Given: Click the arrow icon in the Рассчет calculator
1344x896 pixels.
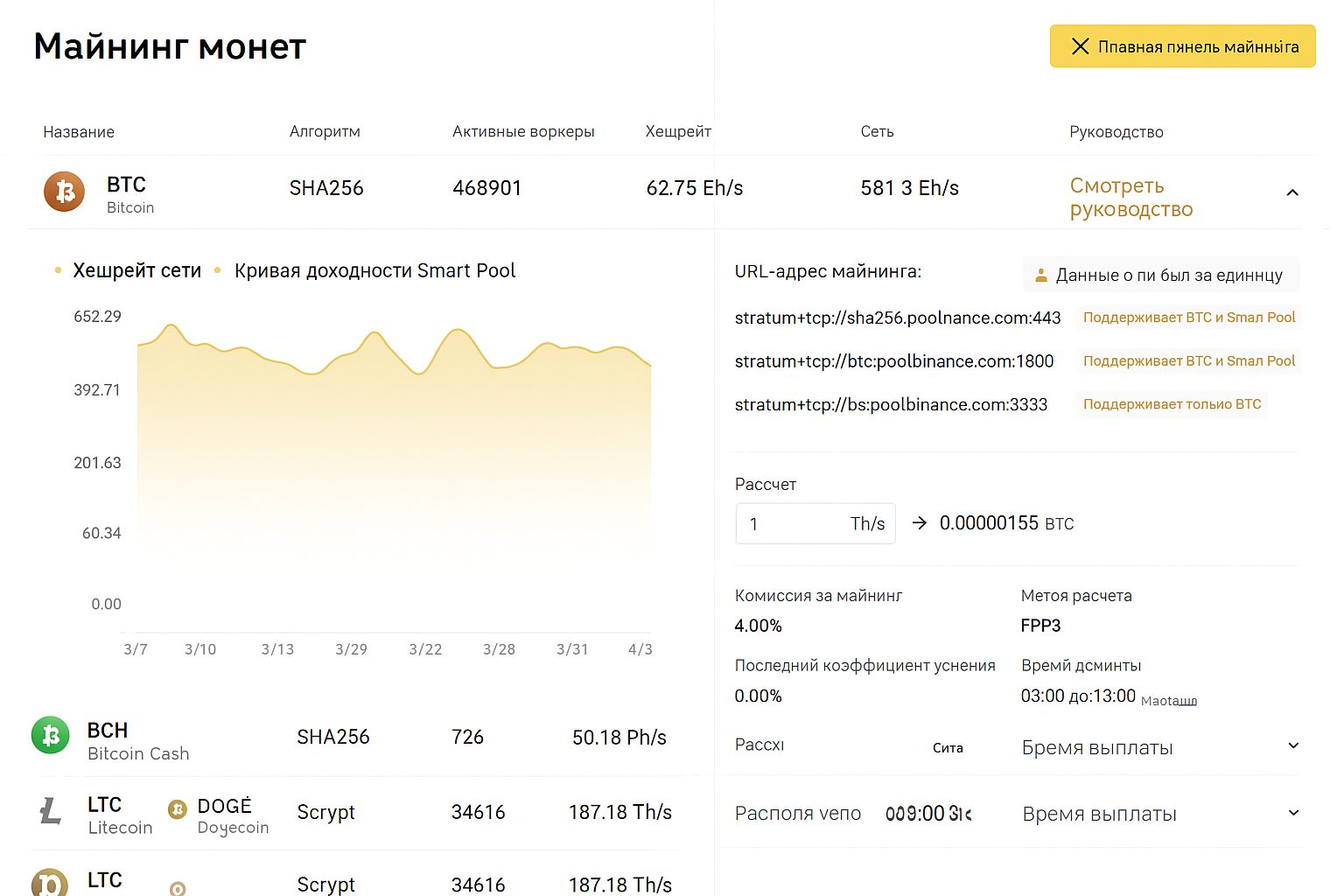Looking at the screenshot, I should (x=919, y=522).
